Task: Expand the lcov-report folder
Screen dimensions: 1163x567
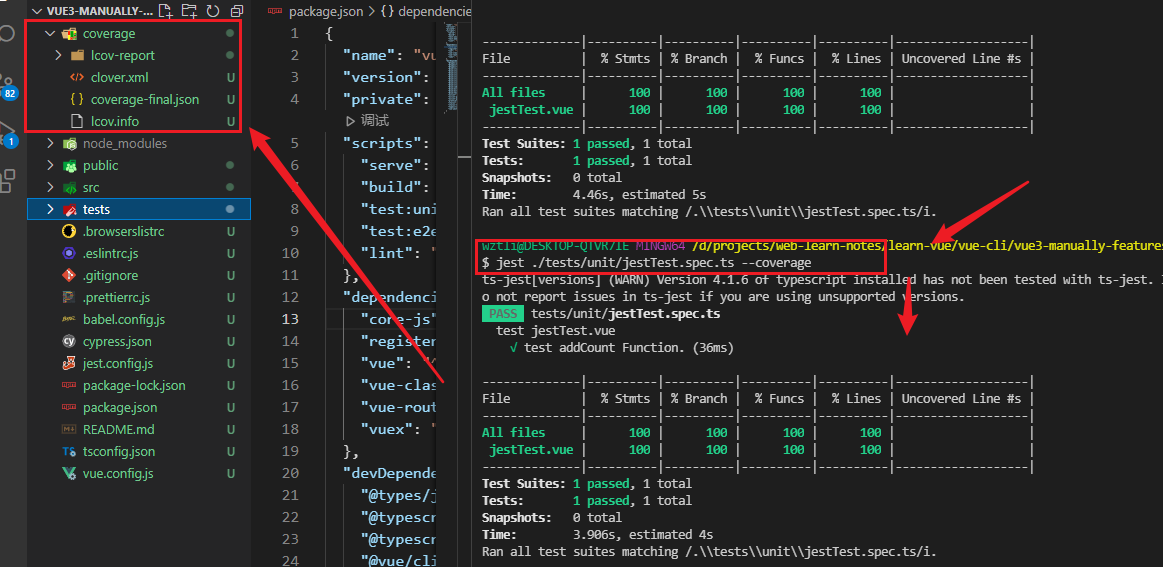Action: [x=59, y=56]
